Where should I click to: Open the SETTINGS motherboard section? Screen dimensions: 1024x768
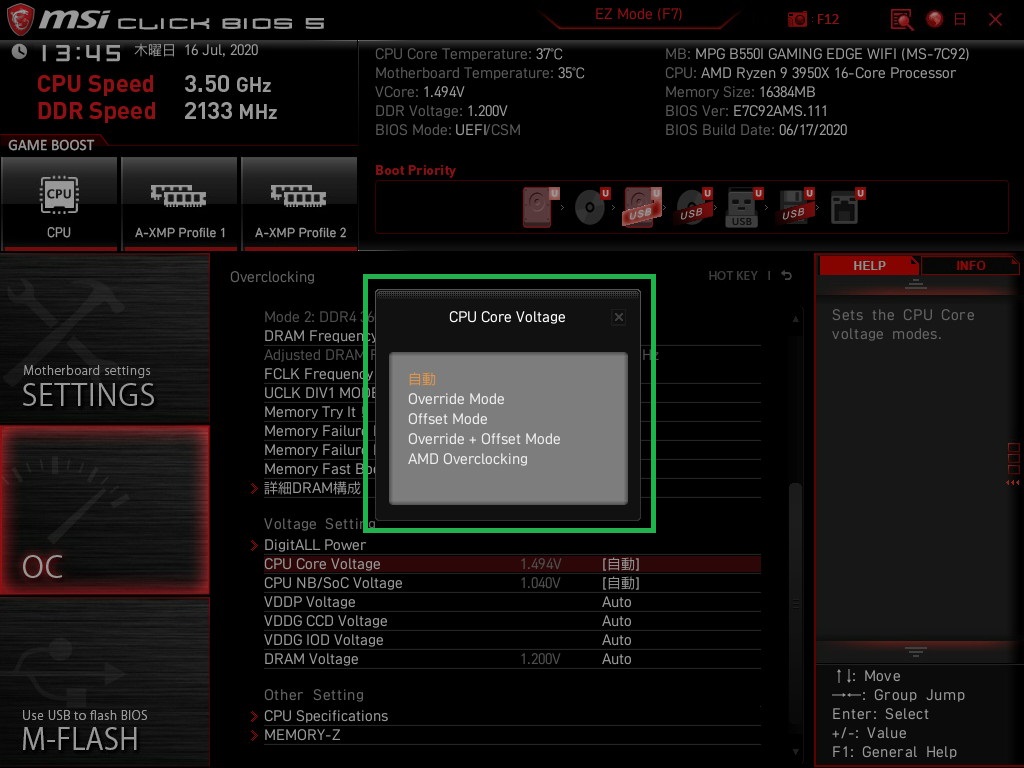104,338
